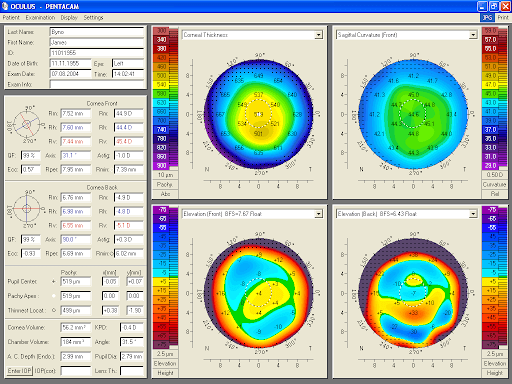Viewport: 512px width, 384px height.
Task: Click the Pupil Center pachy 519 µm field
Action: (x=76, y=282)
